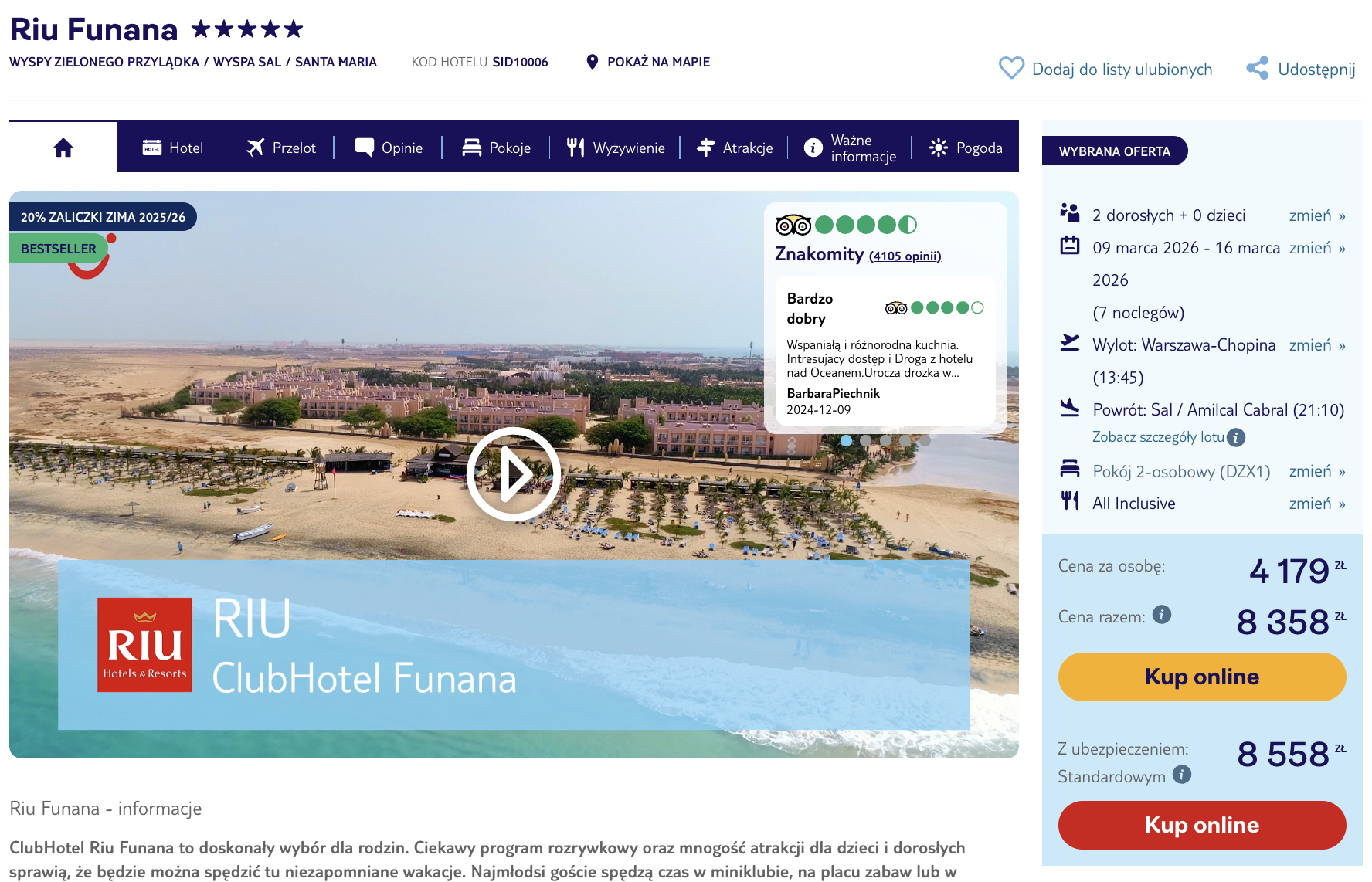Click the map pin location icon

[593, 62]
